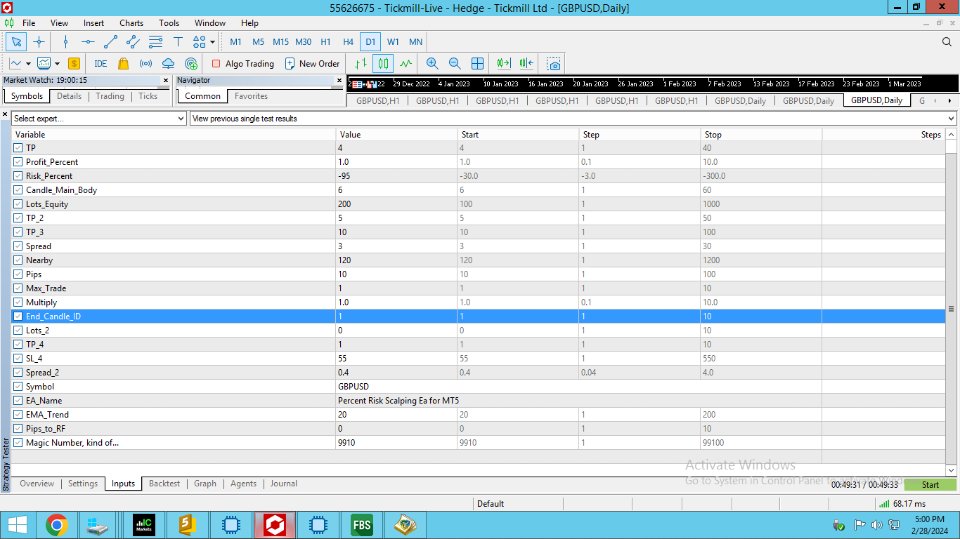Uncheck the TP variable checkbox
This screenshot has height=539, width=960.
18,148
